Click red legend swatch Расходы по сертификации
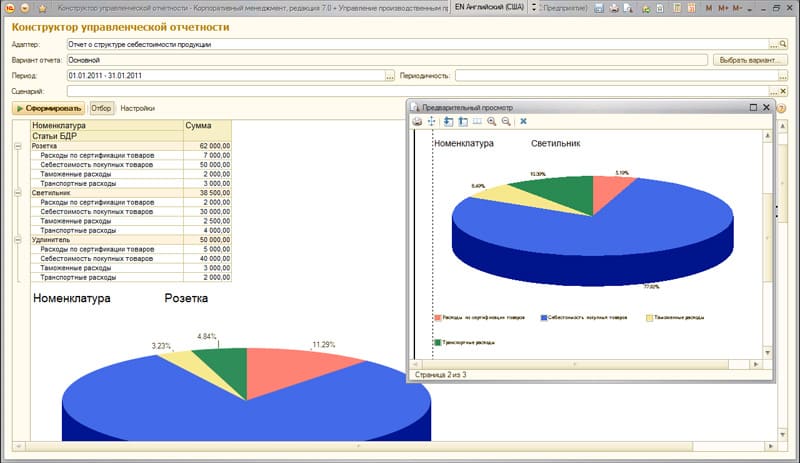Viewport: 800px width, 463px height. 437,318
